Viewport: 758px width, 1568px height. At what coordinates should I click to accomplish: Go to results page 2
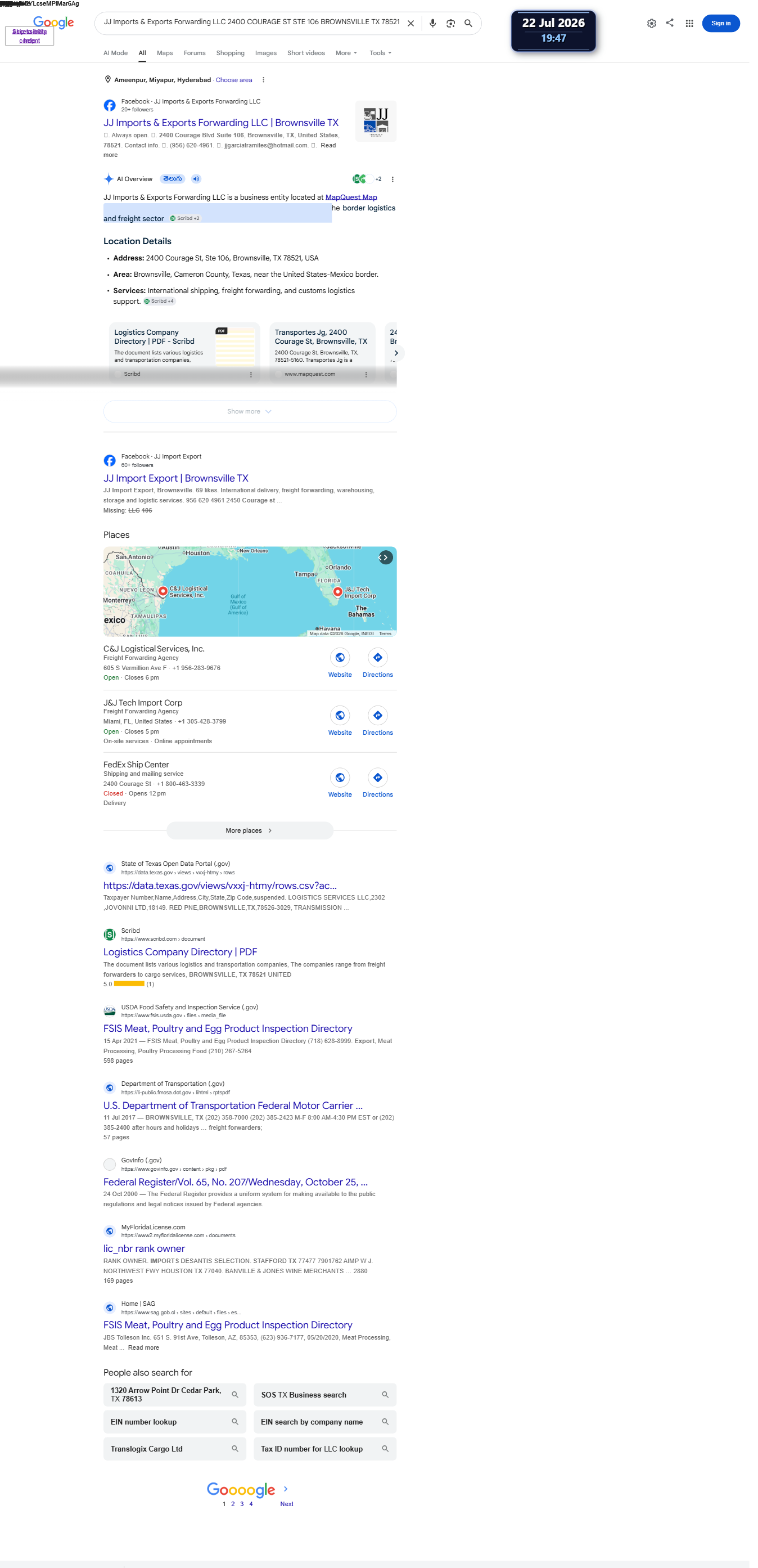(232, 1503)
